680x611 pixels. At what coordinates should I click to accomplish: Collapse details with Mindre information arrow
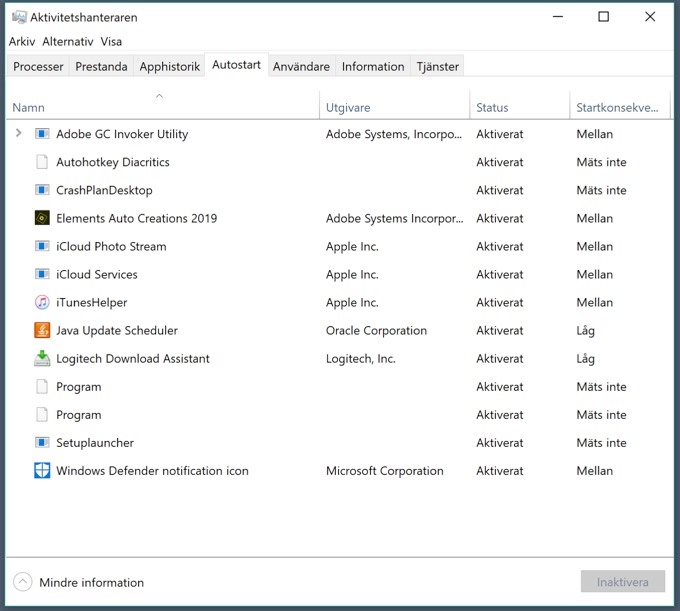pyautogui.click(x=22, y=582)
